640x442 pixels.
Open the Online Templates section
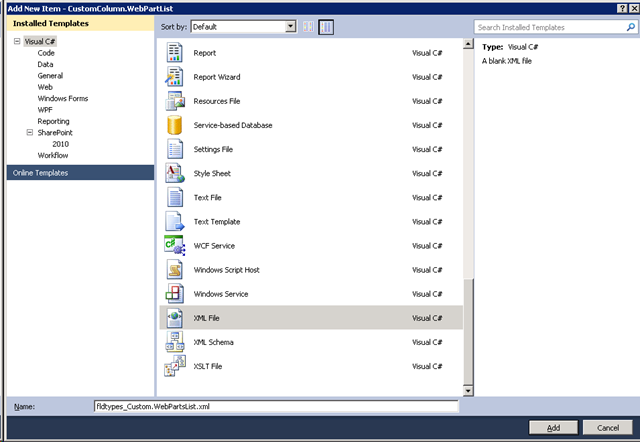(80, 173)
